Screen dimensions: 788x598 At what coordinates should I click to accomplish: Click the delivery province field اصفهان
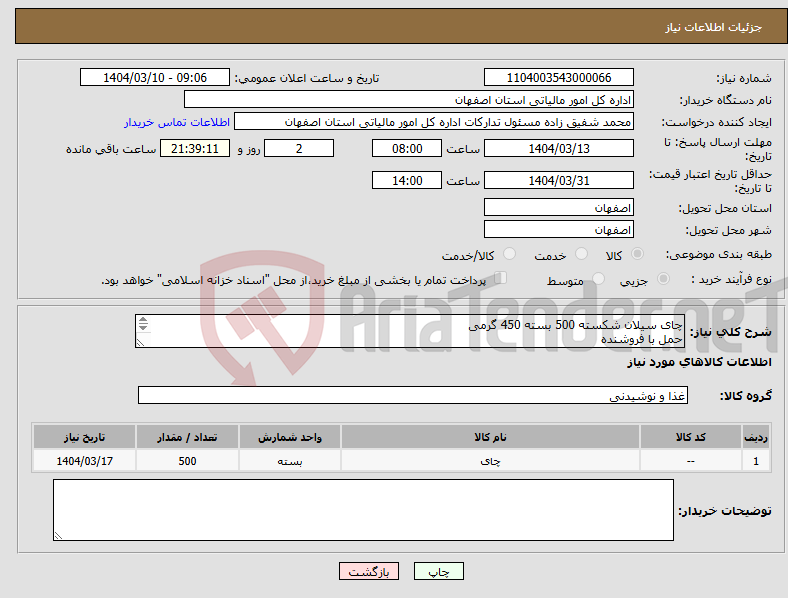(559, 208)
